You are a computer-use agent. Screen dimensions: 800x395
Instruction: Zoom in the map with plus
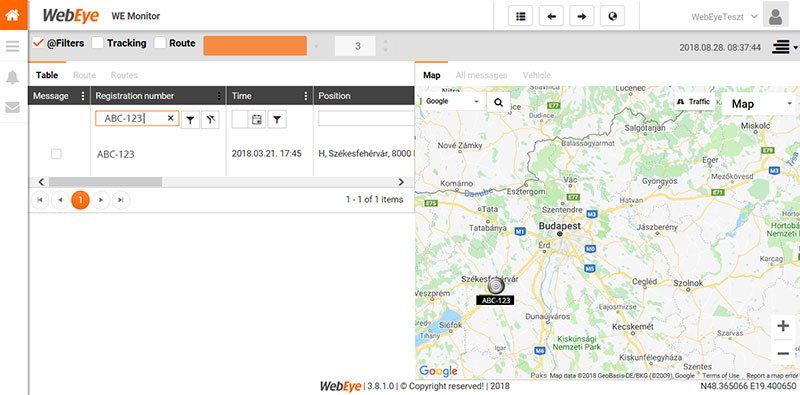pyautogui.click(x=783, y=327)
